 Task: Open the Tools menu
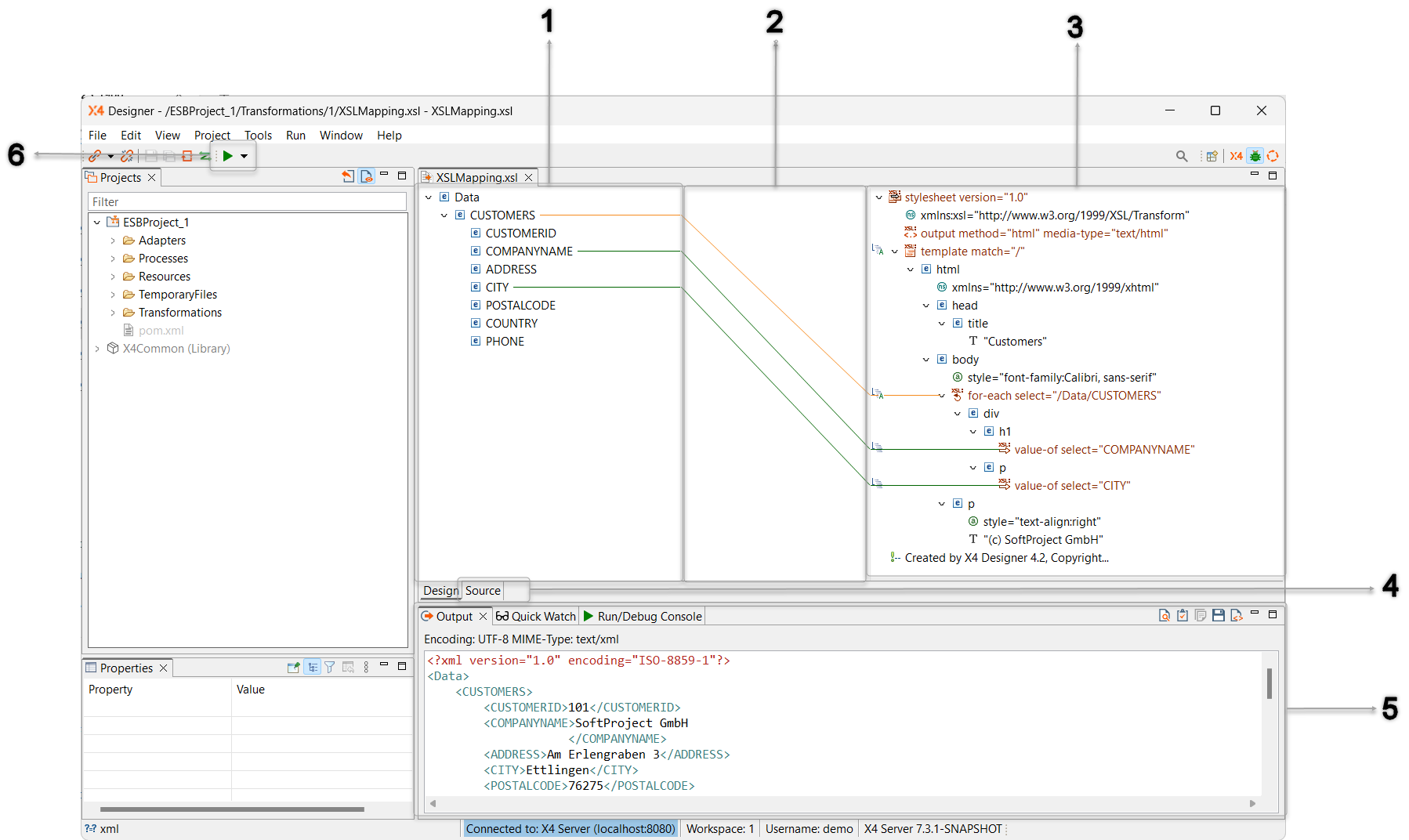coord(258,136)
